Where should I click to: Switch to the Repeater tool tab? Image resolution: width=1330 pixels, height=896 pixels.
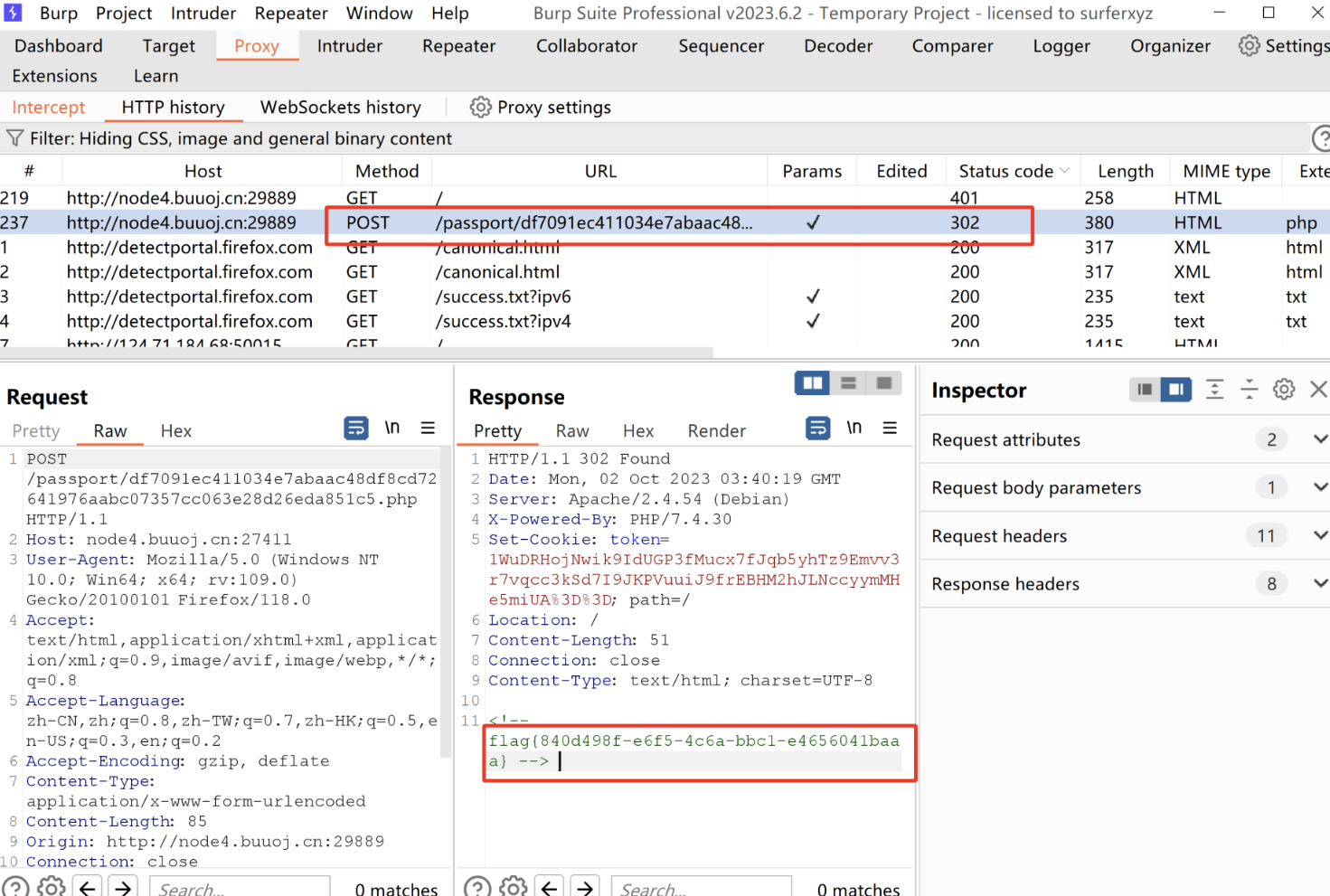click(459, 45)
